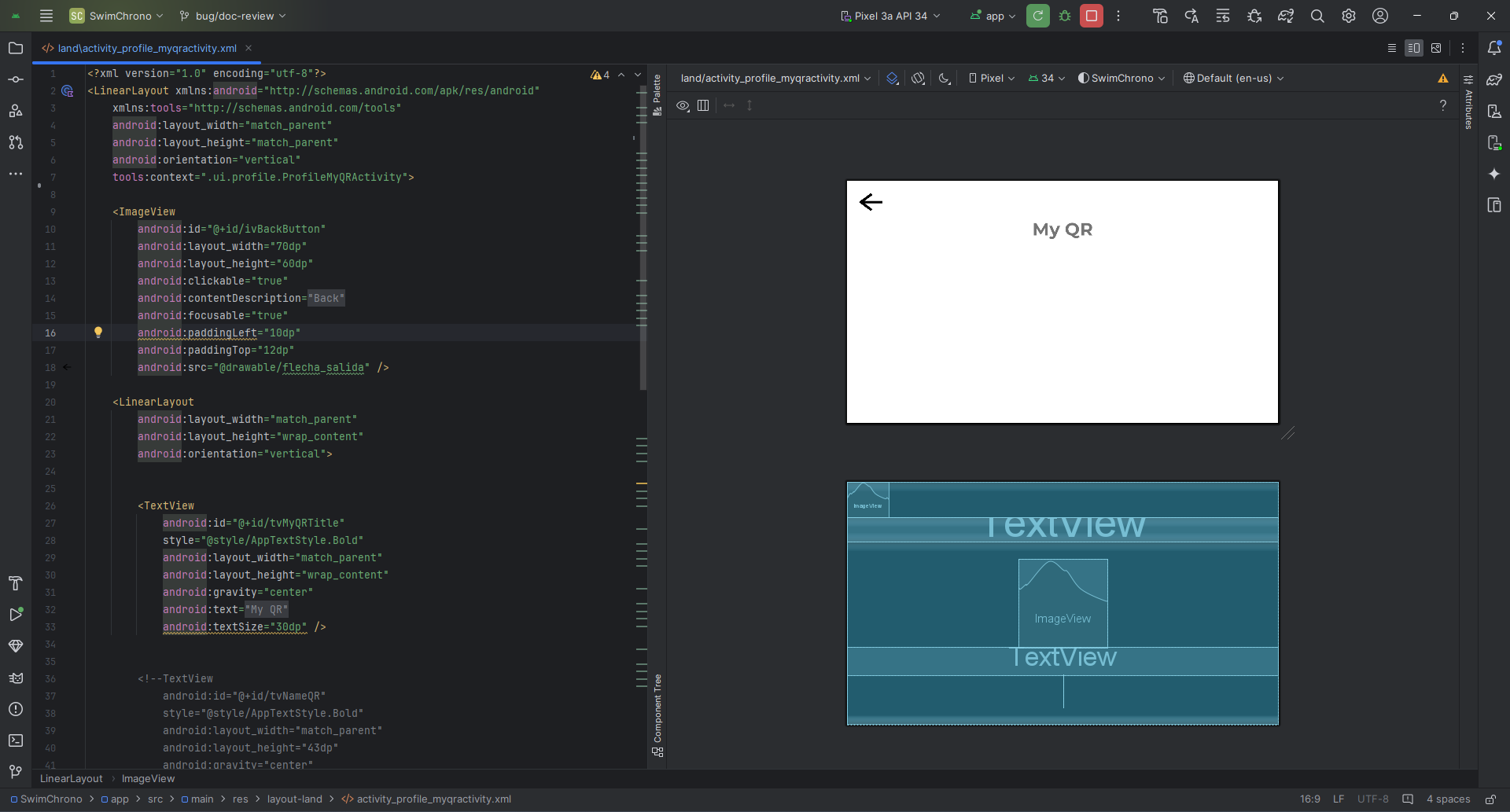Close the activity_profile_myqractivity.xml tab
The width and height of the screenshot is (1510, 812).
tap(249, 48)
